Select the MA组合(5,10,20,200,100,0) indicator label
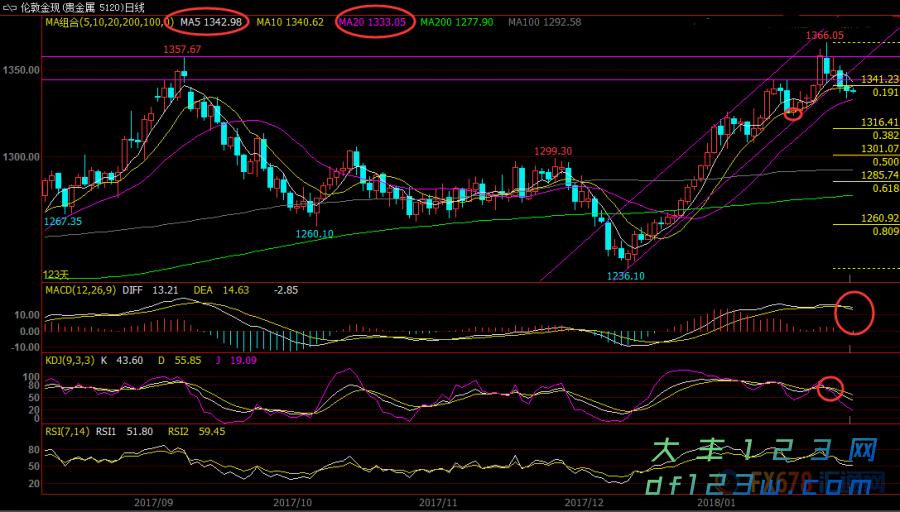900x512 pixels. tap(109, 22)
